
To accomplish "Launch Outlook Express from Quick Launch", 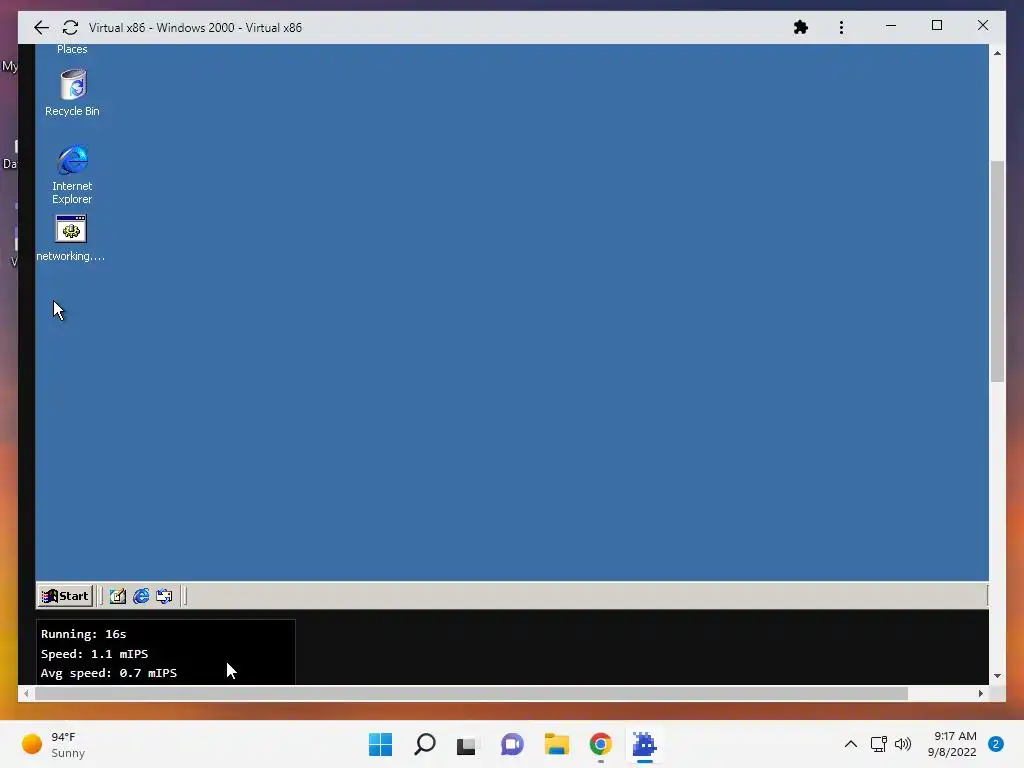I will tap(164, 596).
